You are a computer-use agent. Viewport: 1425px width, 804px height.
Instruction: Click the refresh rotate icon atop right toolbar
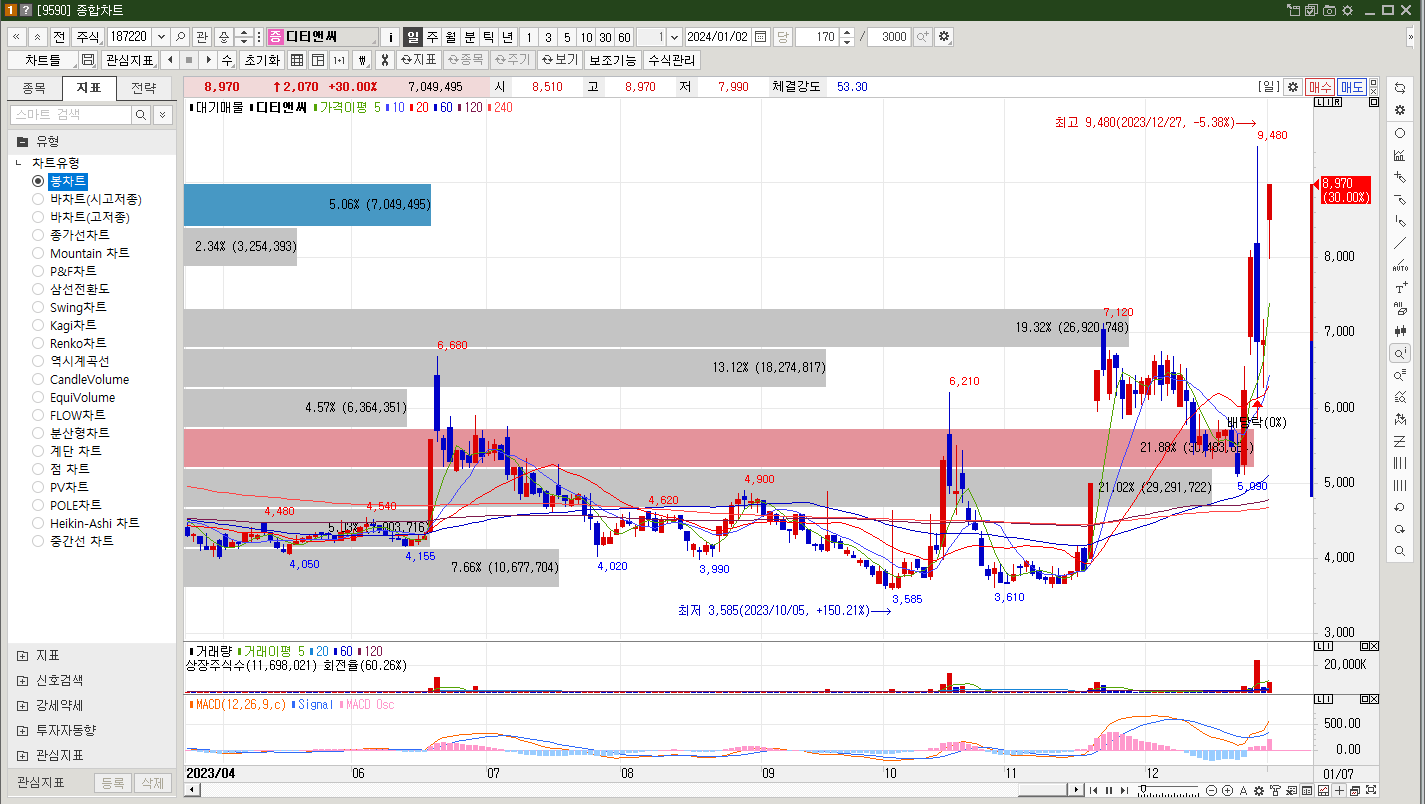1400,88
